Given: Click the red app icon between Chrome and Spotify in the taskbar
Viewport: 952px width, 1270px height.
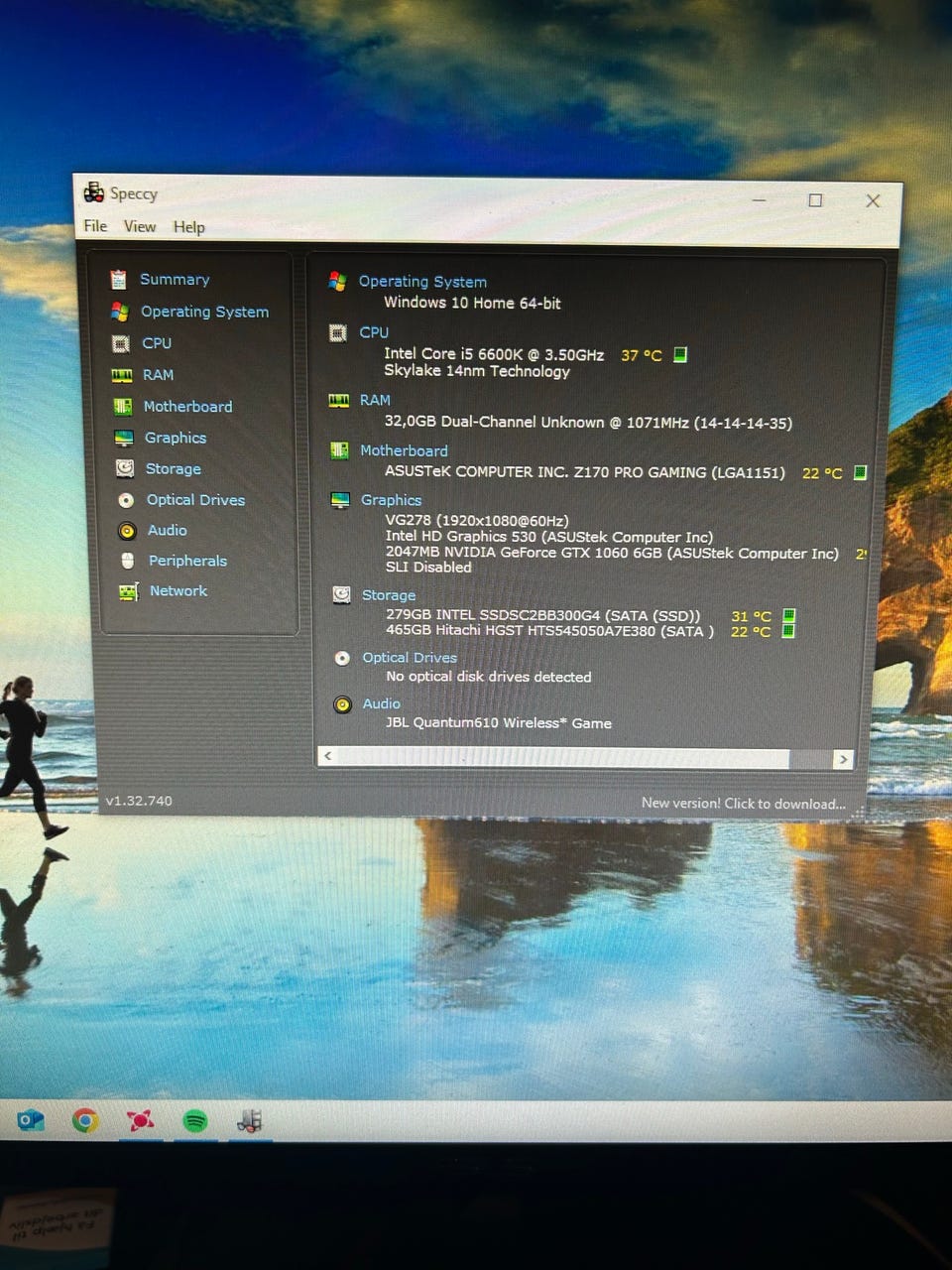Looking at the screenshot, I should (141, 1121).
